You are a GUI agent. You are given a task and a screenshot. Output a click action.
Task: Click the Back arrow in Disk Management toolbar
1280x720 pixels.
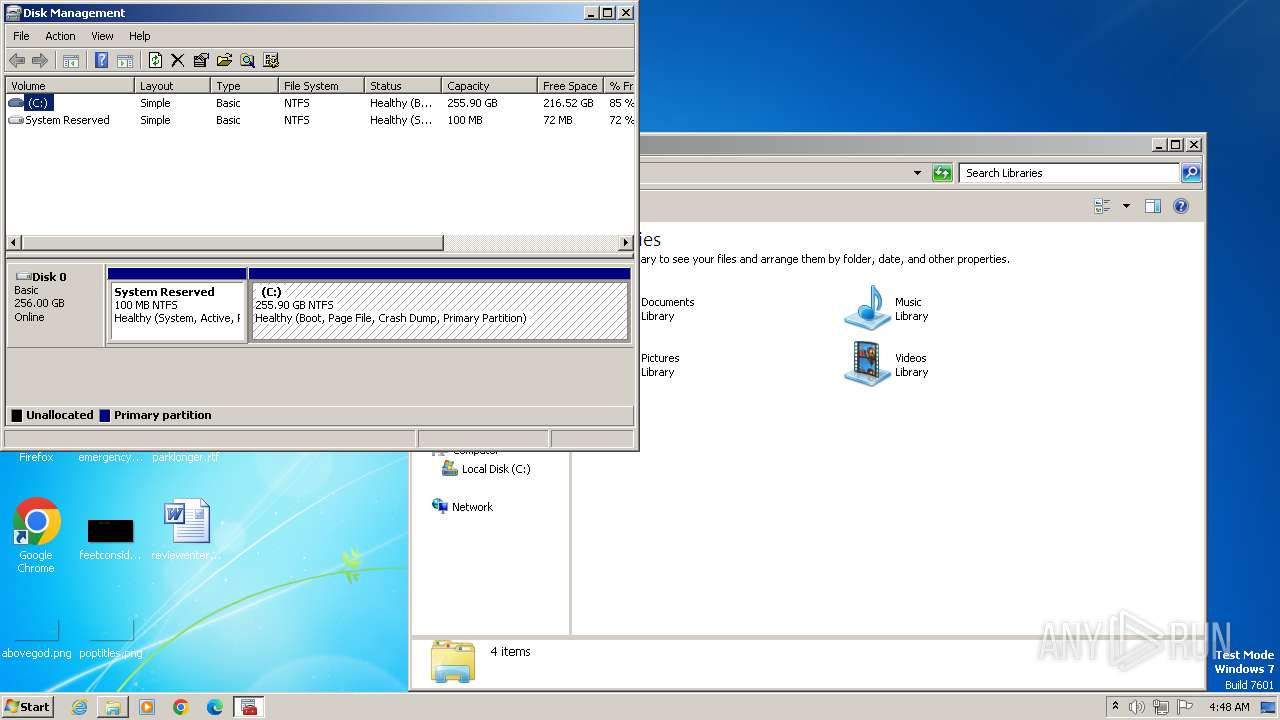pyautogui.click(x=17, y=60)
